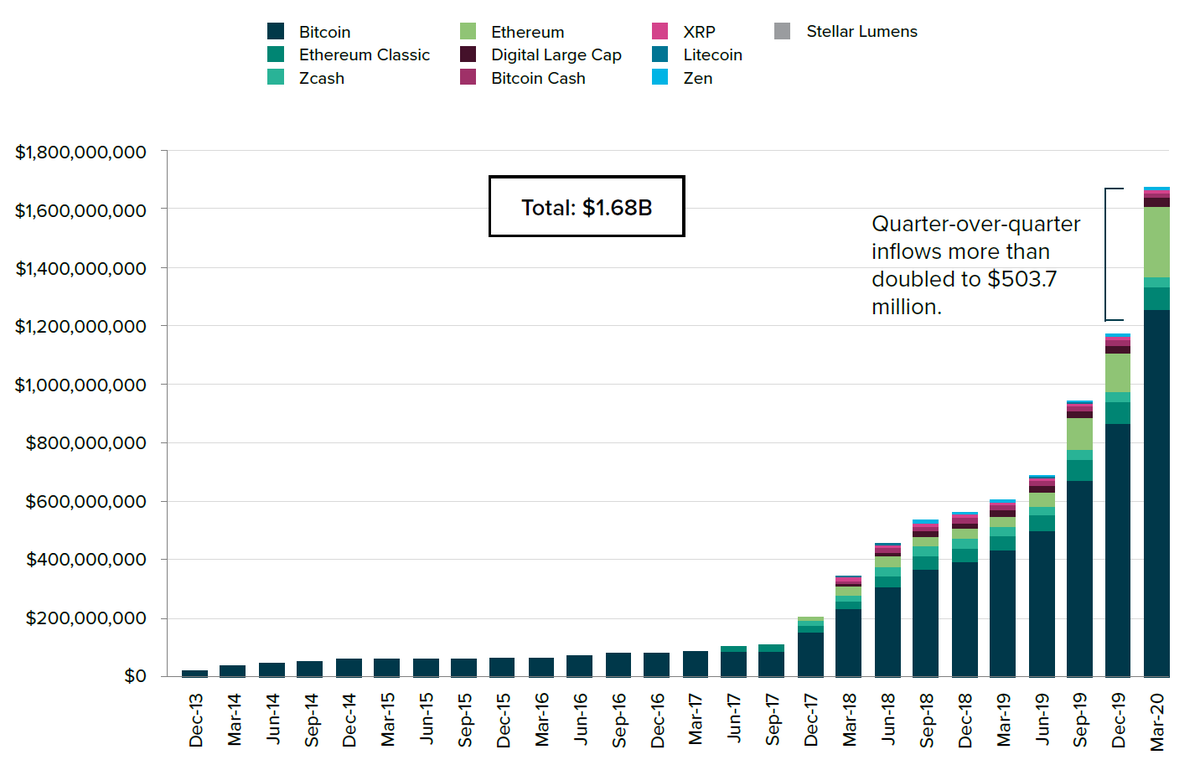Click the XRP legend color swatch
Viewport: 1200px width, 765px height.
[660, 32]
